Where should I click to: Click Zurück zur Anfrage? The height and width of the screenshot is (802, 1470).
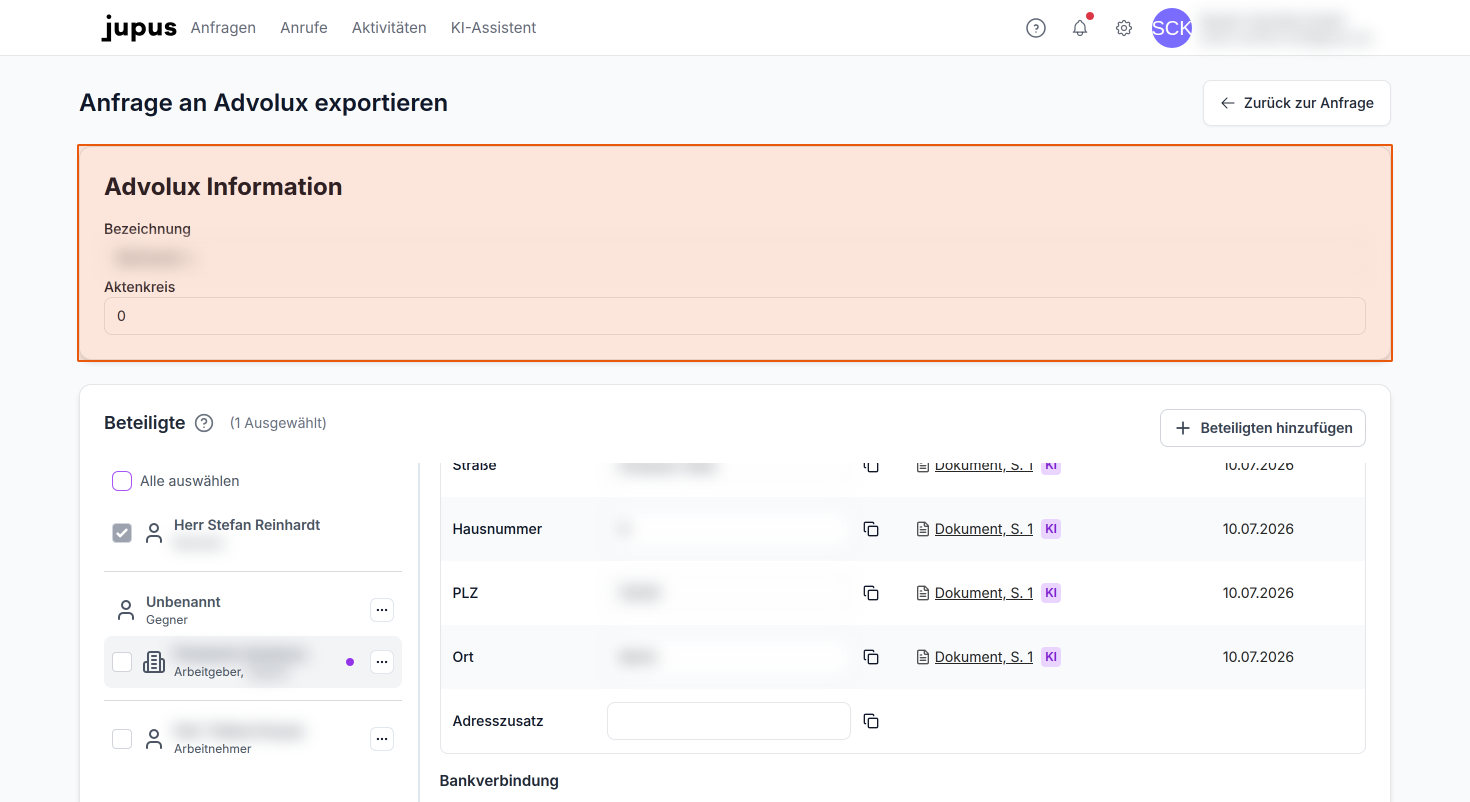pyautogui.click(x=1296, y=103)
